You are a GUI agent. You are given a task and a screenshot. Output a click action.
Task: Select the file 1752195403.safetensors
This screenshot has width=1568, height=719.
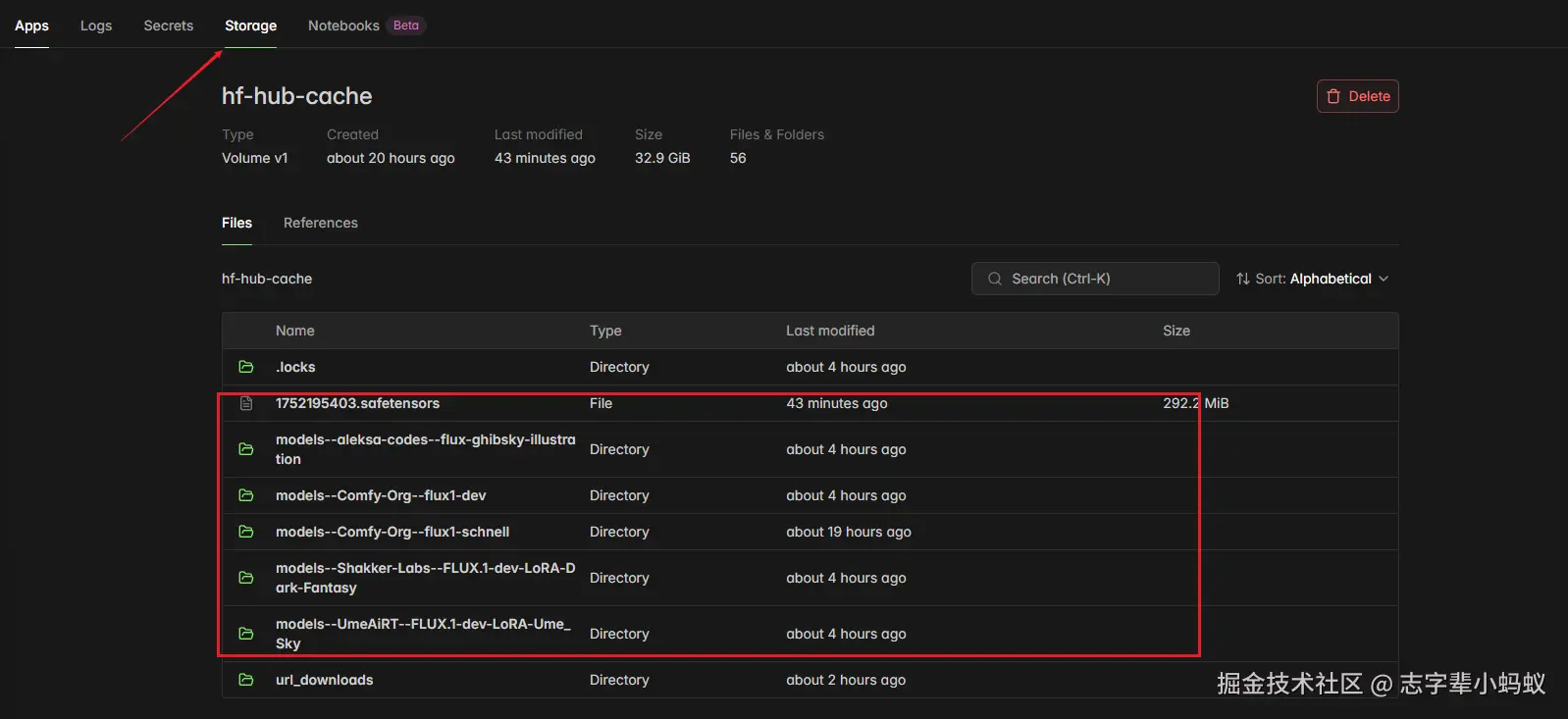[357, 403]
